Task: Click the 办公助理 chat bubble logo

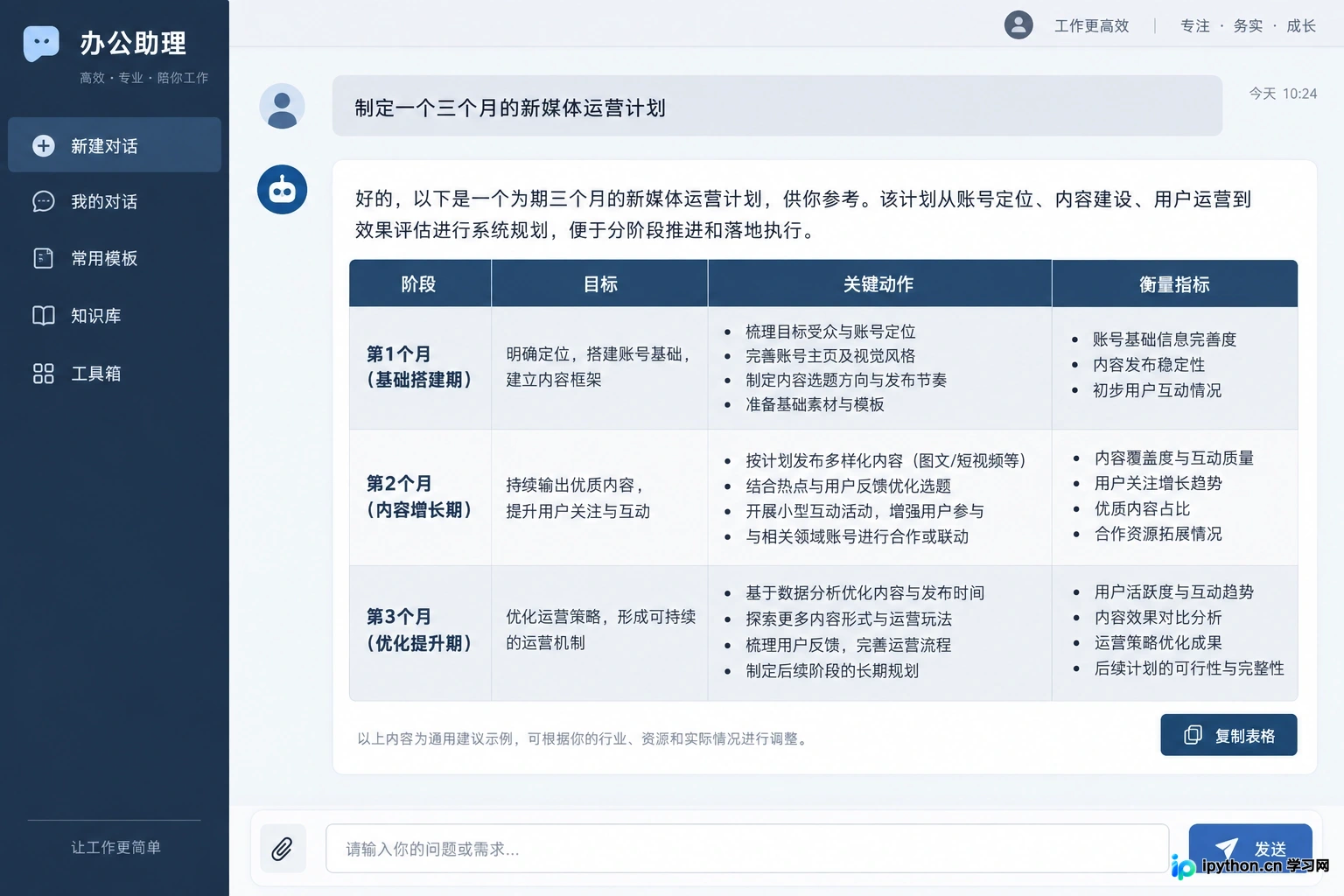Action: tap(41, 43)
